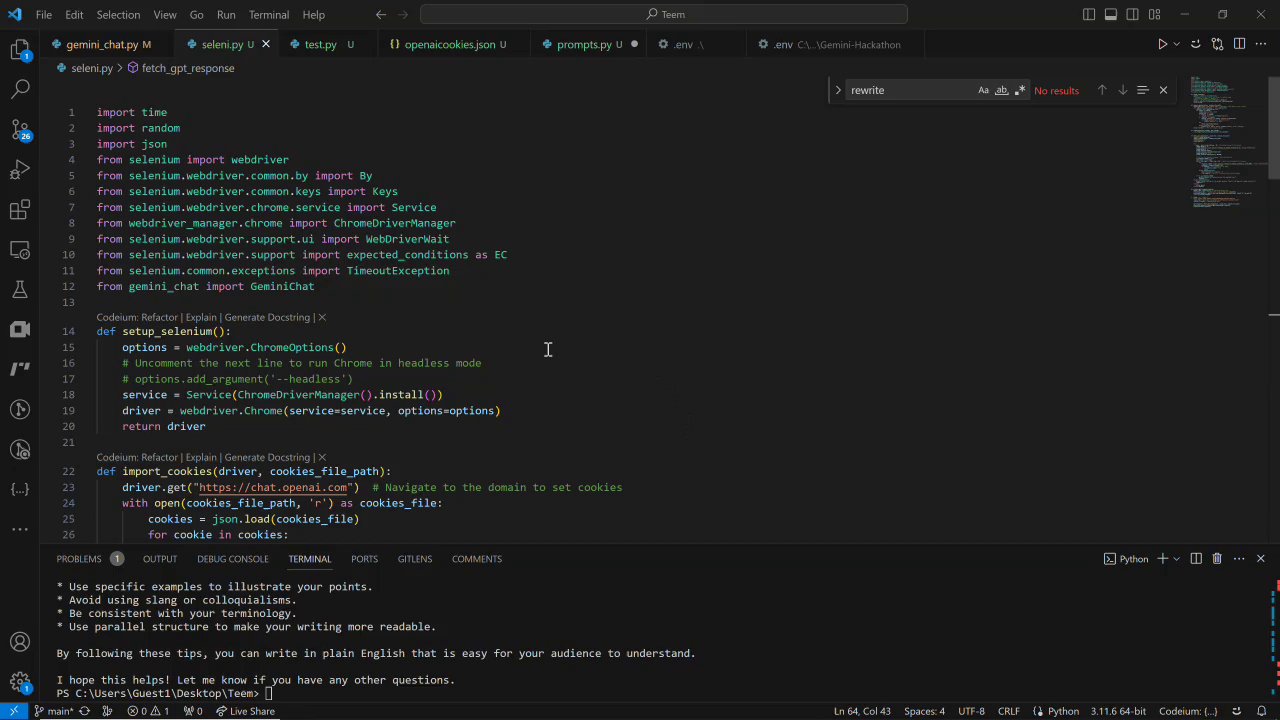Open the Selection menu
The height and width of the screenshot is (720, 1280).
[x=118, y=15]
